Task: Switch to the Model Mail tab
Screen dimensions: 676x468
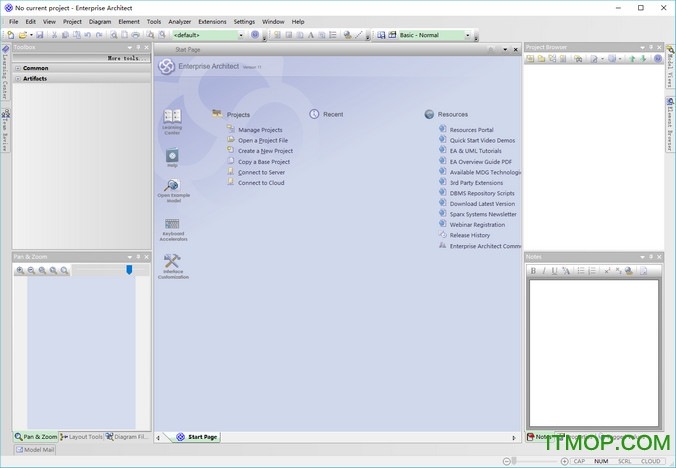Action: pyautogui.click(x=35, y=449)
